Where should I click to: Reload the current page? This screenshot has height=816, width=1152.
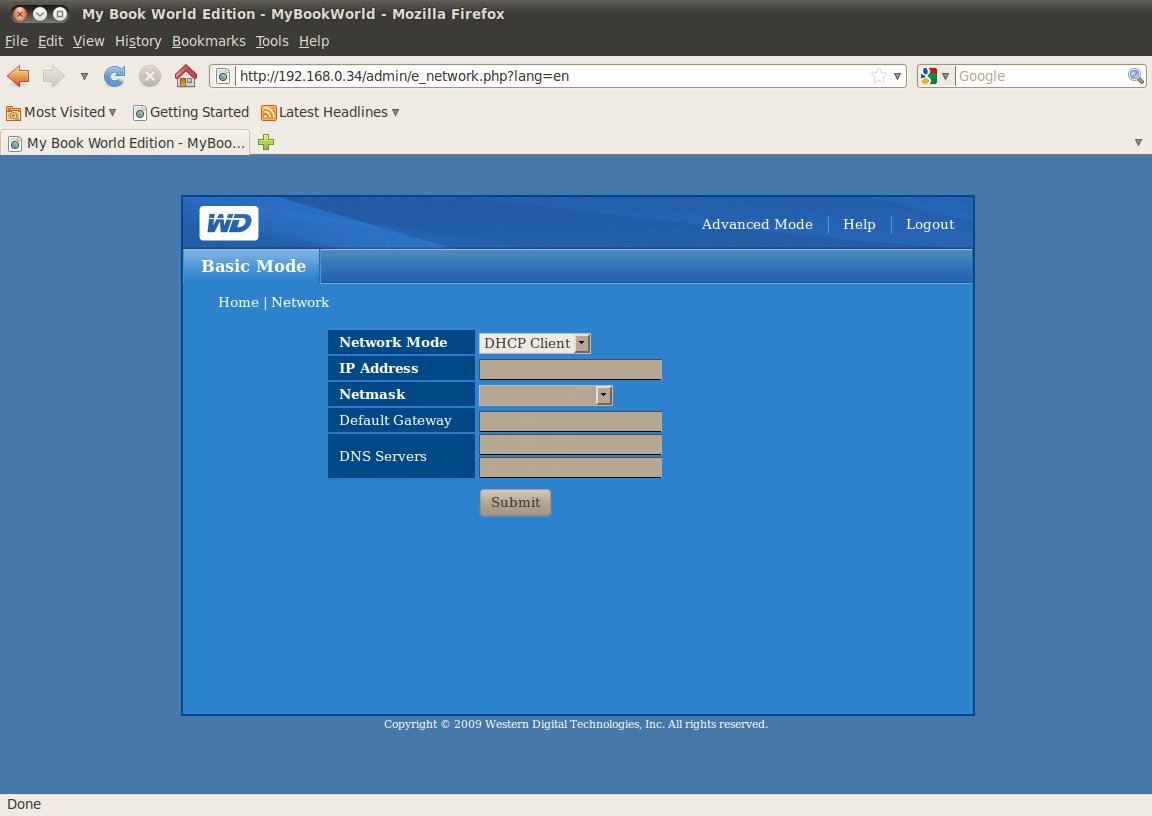tap(115, 76)
